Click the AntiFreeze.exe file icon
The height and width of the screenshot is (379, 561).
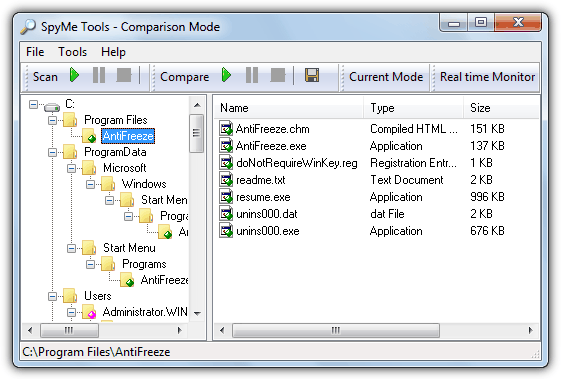(x=226, y=146)
